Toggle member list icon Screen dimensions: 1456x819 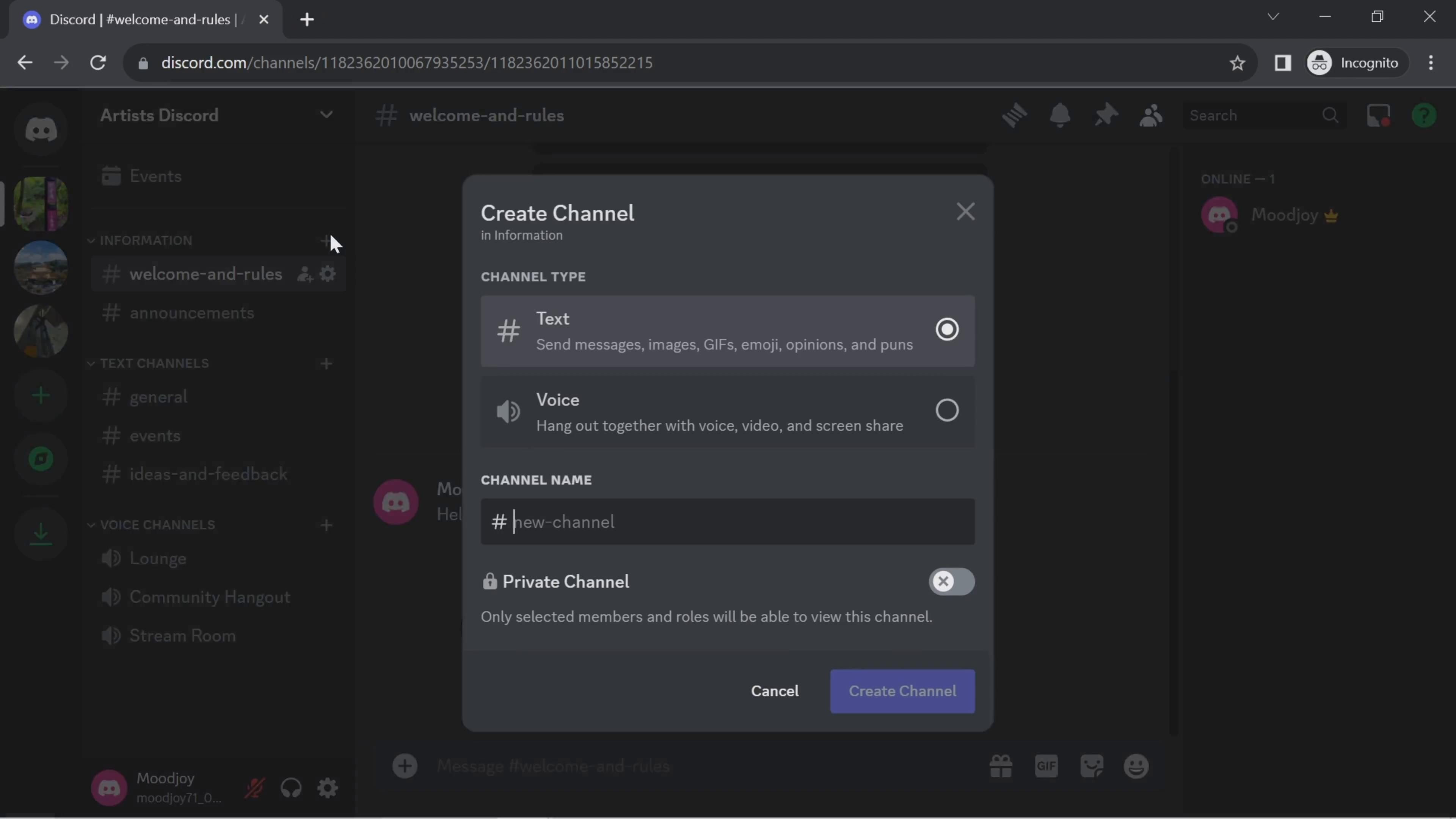point(1151,115)
